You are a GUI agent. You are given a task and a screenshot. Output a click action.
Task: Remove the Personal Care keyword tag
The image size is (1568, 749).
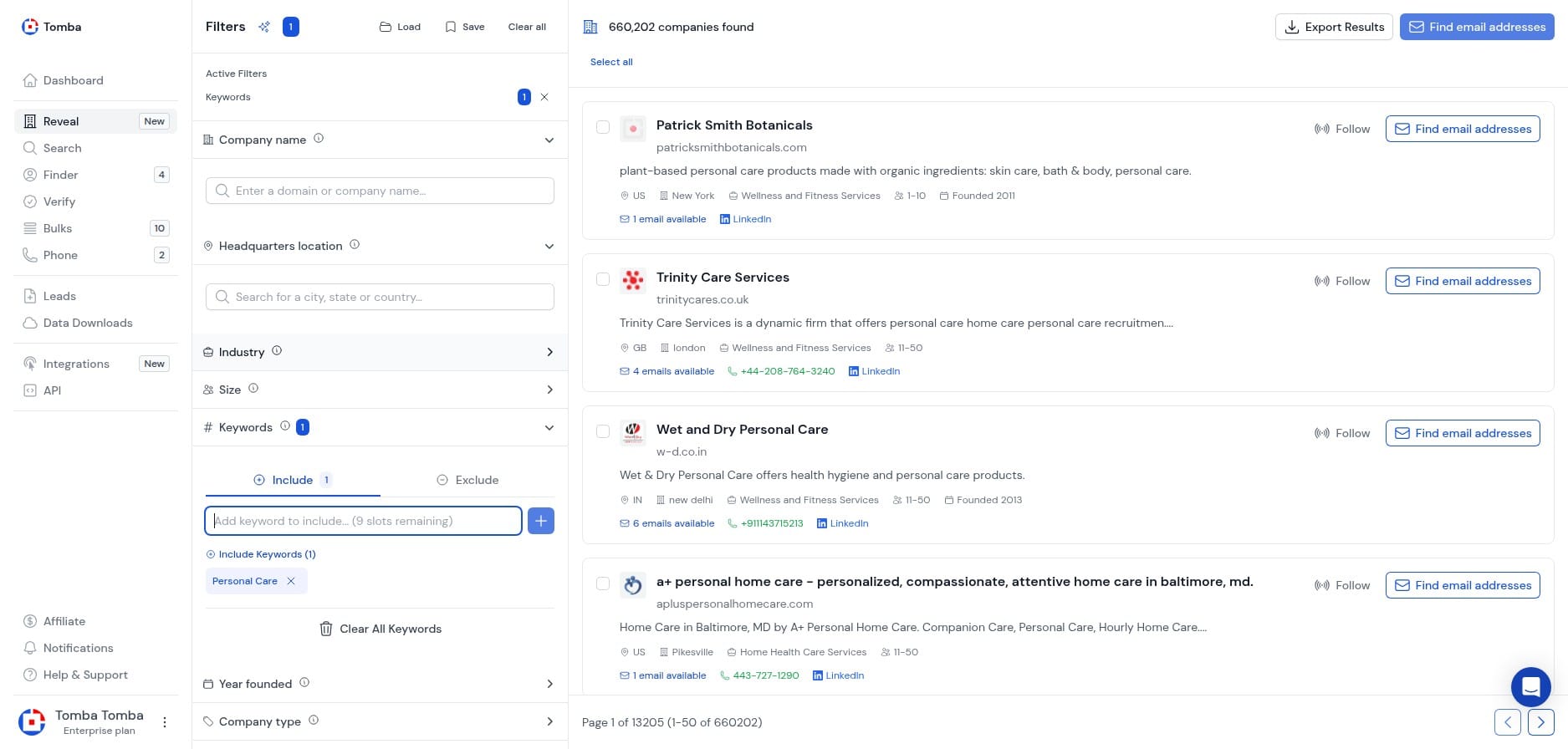(291, 581)
